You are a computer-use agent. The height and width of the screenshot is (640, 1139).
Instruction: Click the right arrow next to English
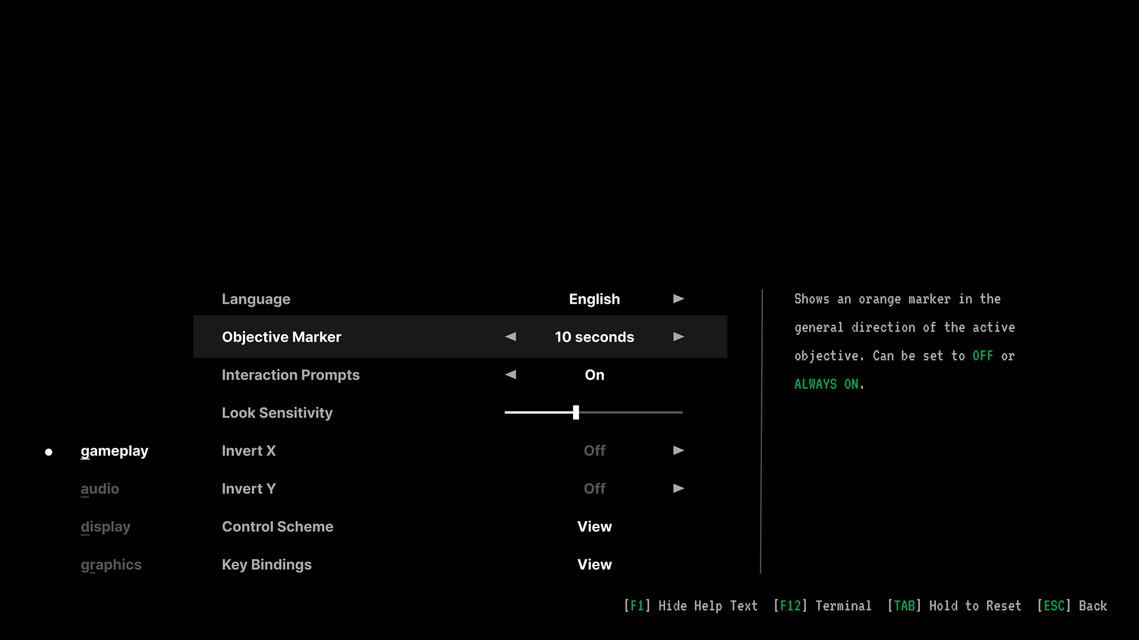point(678,299)
